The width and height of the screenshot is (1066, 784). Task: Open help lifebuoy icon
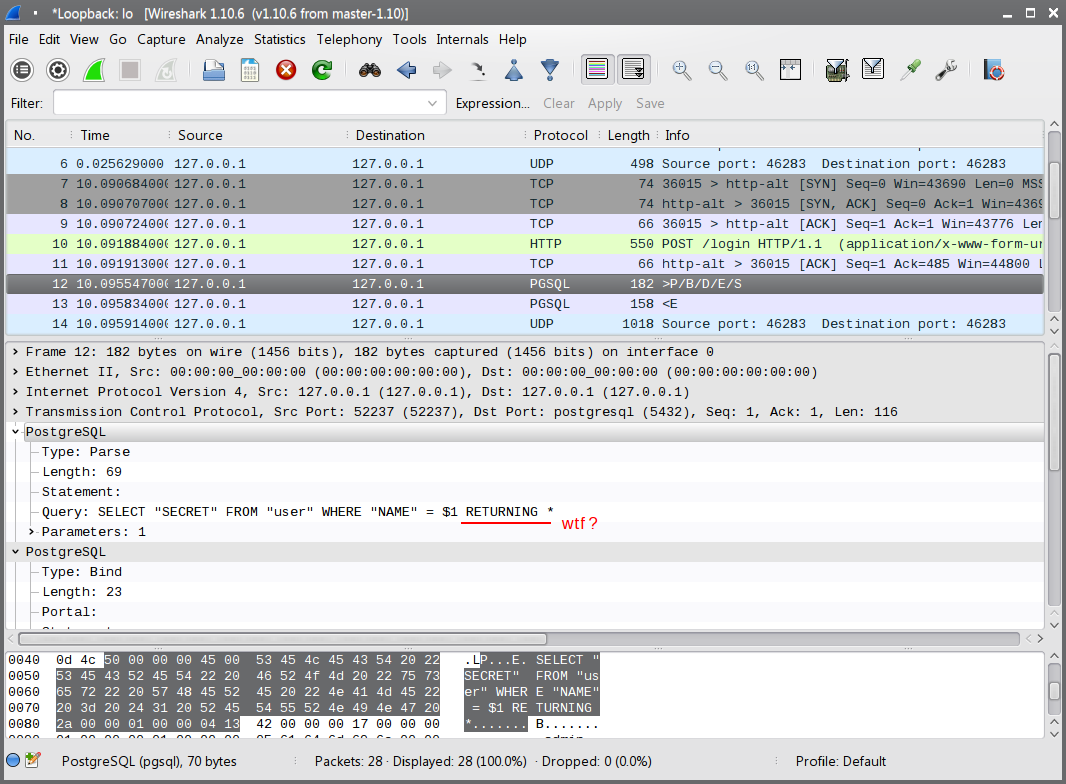coord(993,69)
